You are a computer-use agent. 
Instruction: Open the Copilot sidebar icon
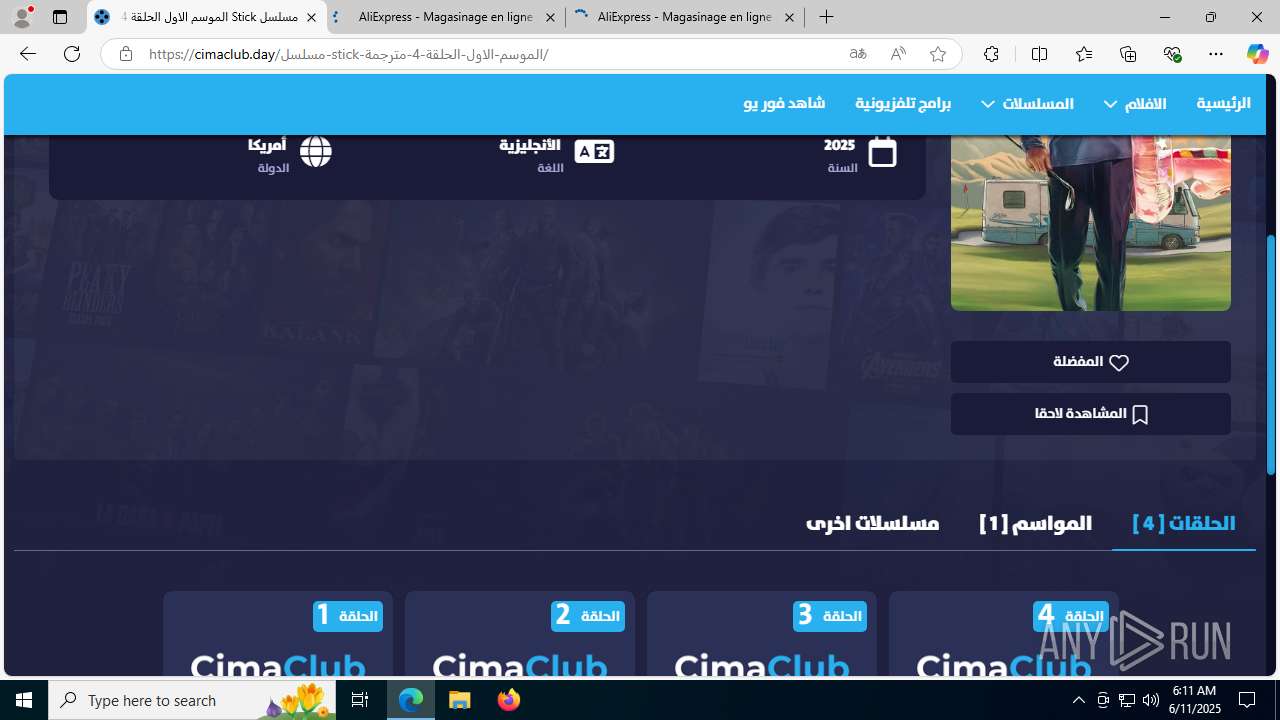[x=1257, y=54]
